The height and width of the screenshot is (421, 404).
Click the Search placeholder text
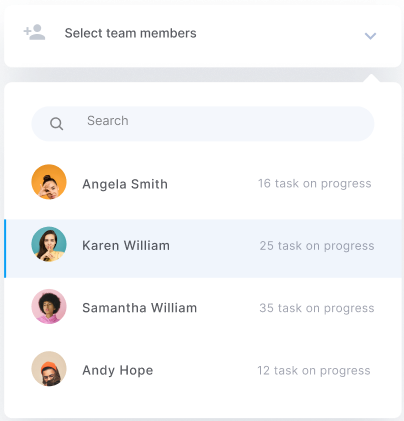pyautogui.click(x=108, y=121)
